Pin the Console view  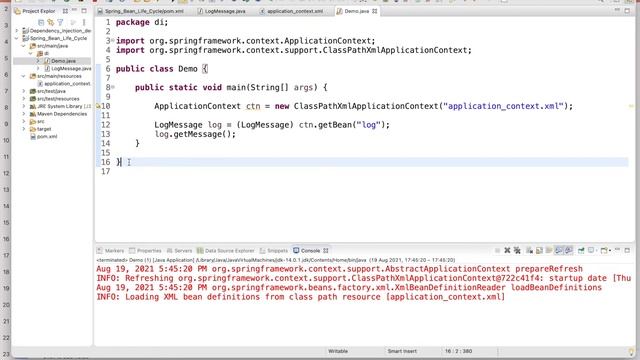[581, 251]
